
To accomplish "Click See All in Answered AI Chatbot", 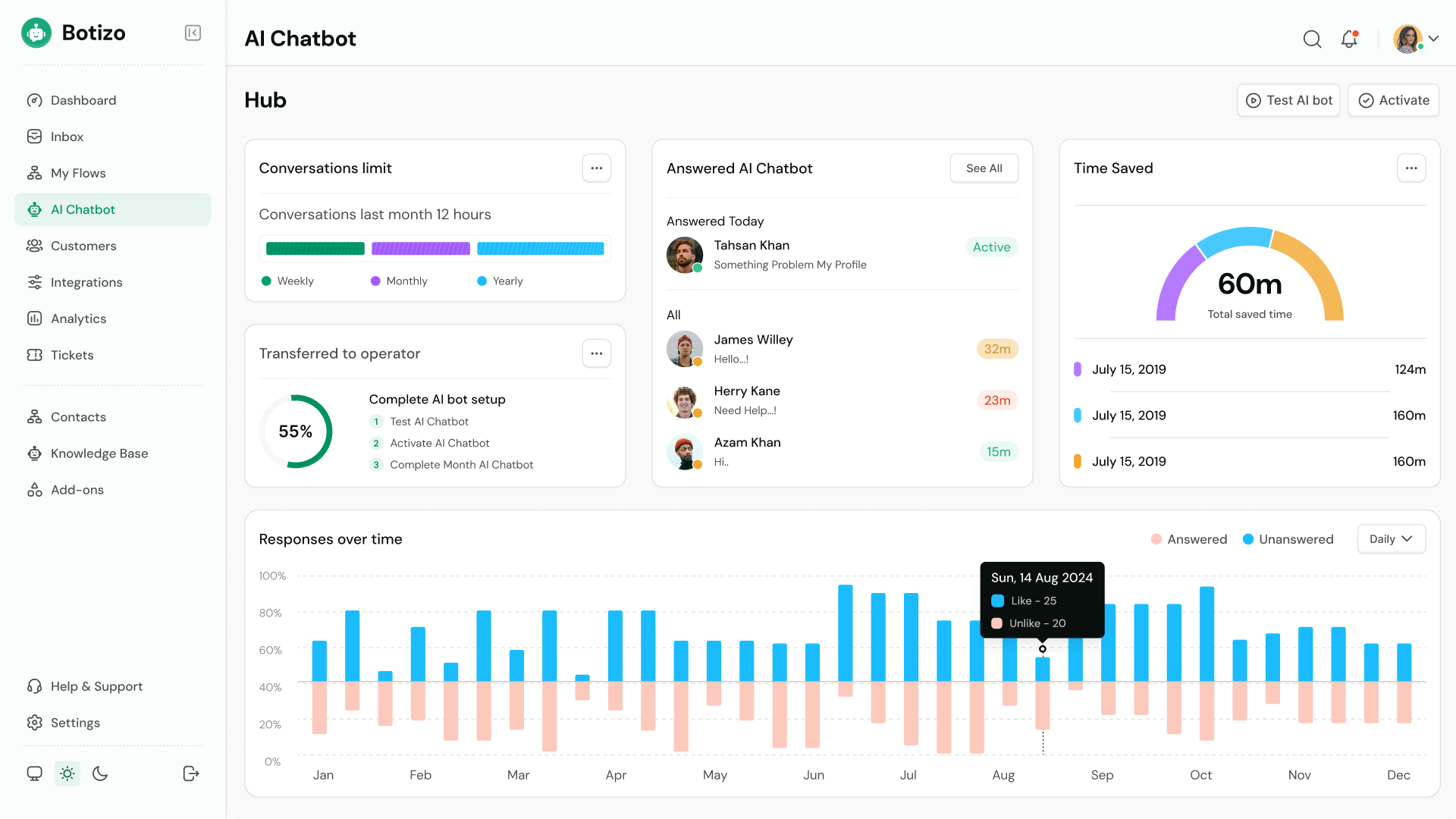I will [x=984, y=168].
